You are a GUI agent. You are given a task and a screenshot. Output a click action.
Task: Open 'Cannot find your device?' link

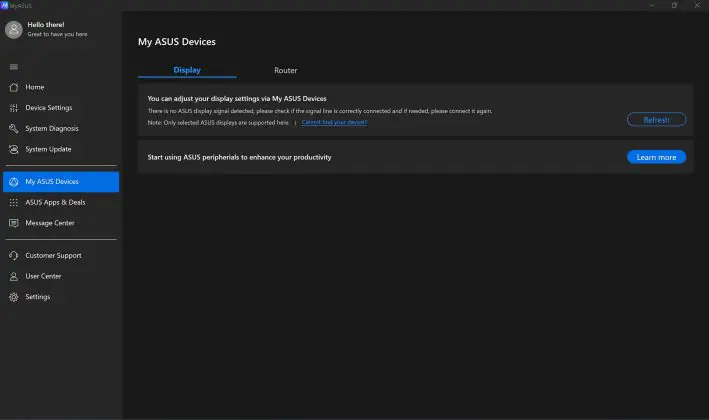pos(334,123)
